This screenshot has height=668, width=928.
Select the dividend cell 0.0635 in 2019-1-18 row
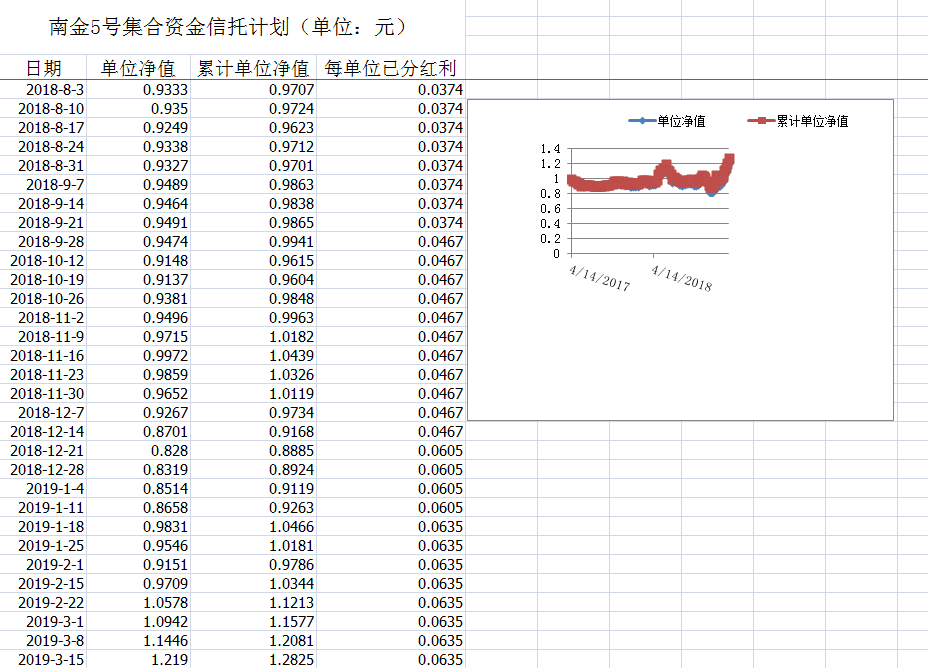click(391, 527)
